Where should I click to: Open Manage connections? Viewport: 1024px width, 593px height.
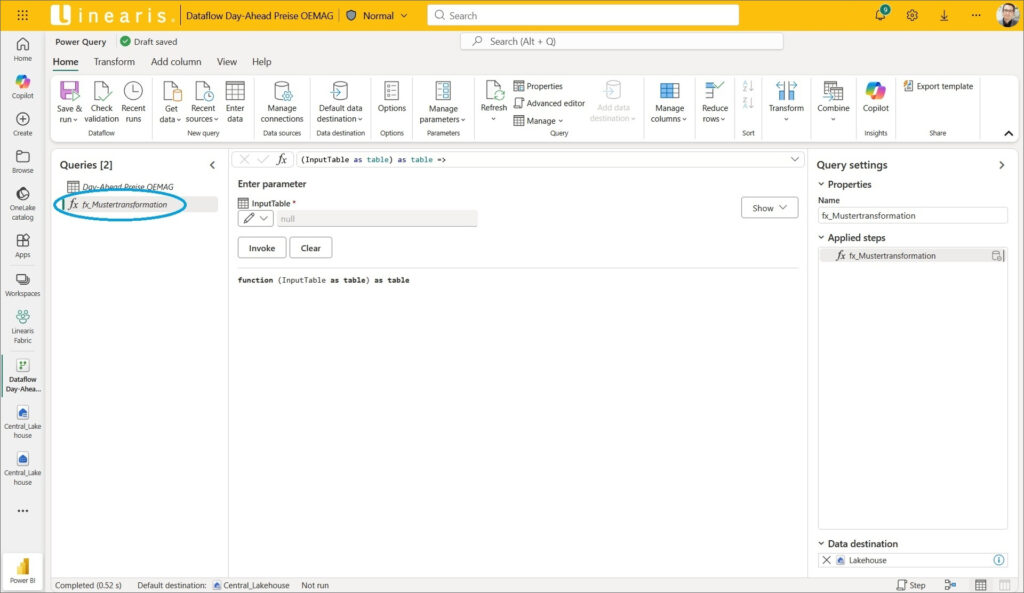[x=282, y=92]
